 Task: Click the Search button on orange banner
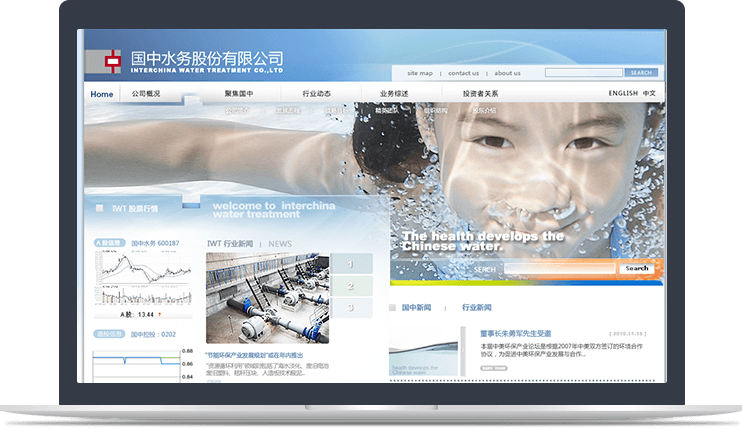(636, 268)
